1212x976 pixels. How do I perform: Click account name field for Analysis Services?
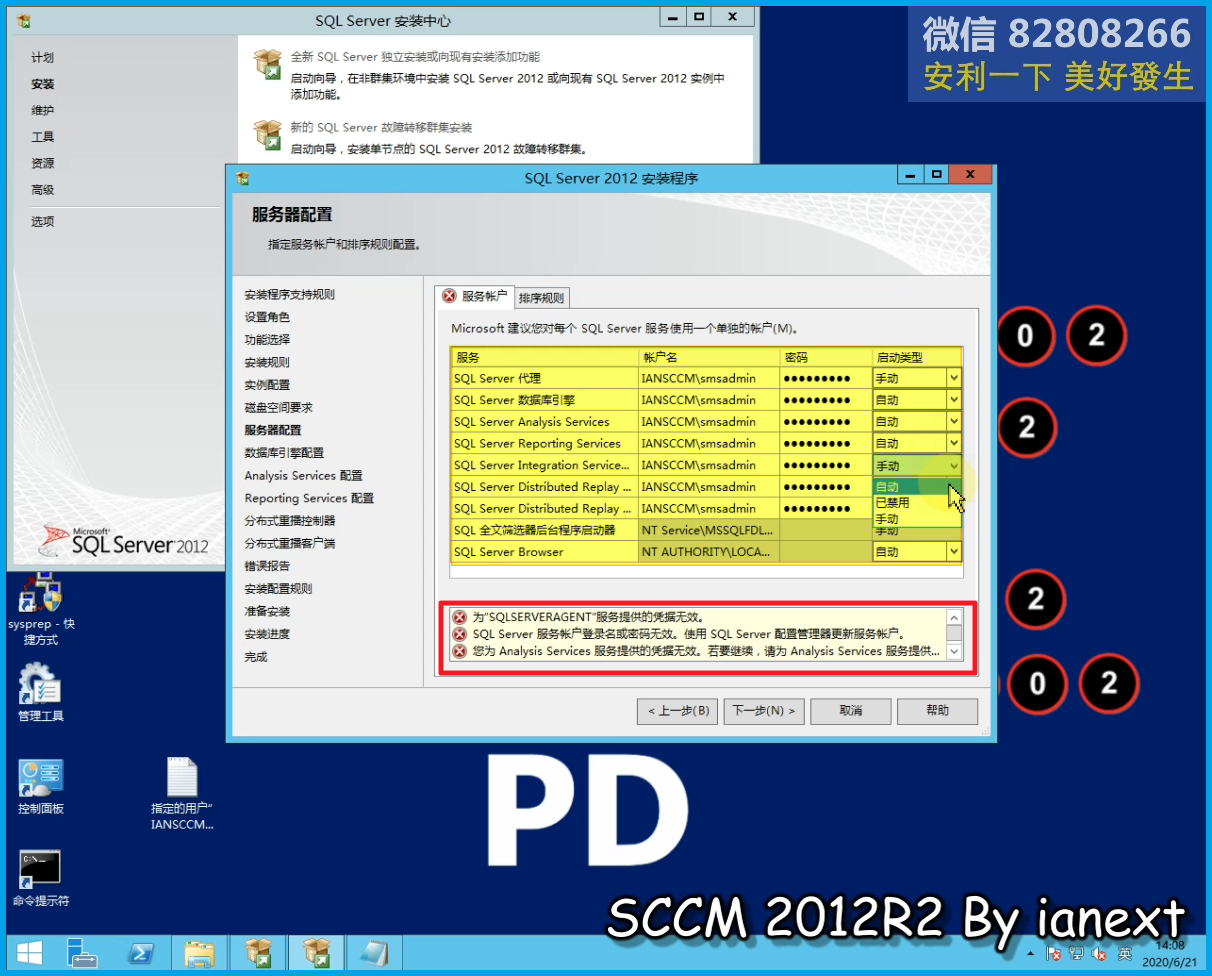[709, 422]
